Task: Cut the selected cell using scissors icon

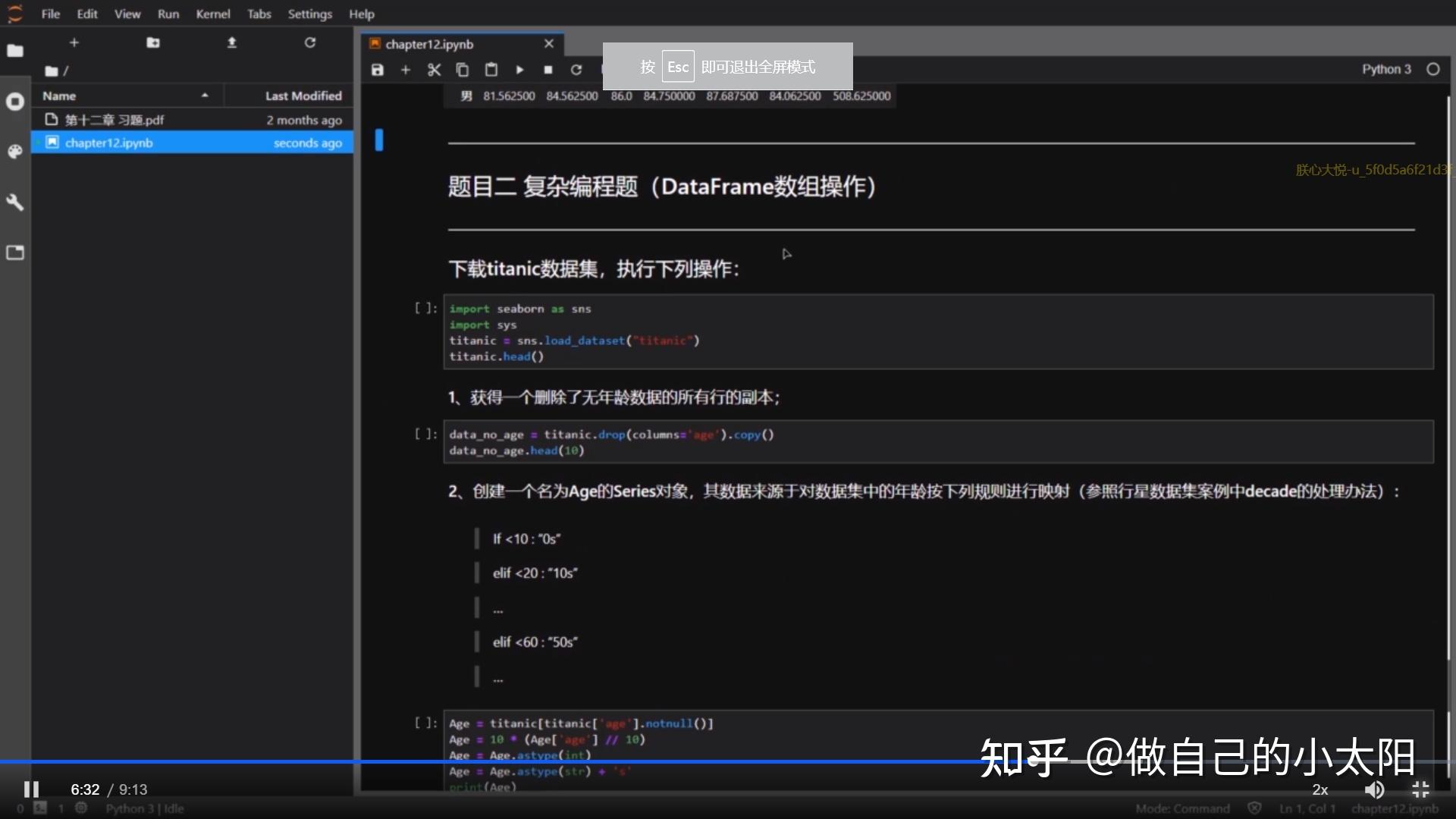Action: (x=434, y=70)
